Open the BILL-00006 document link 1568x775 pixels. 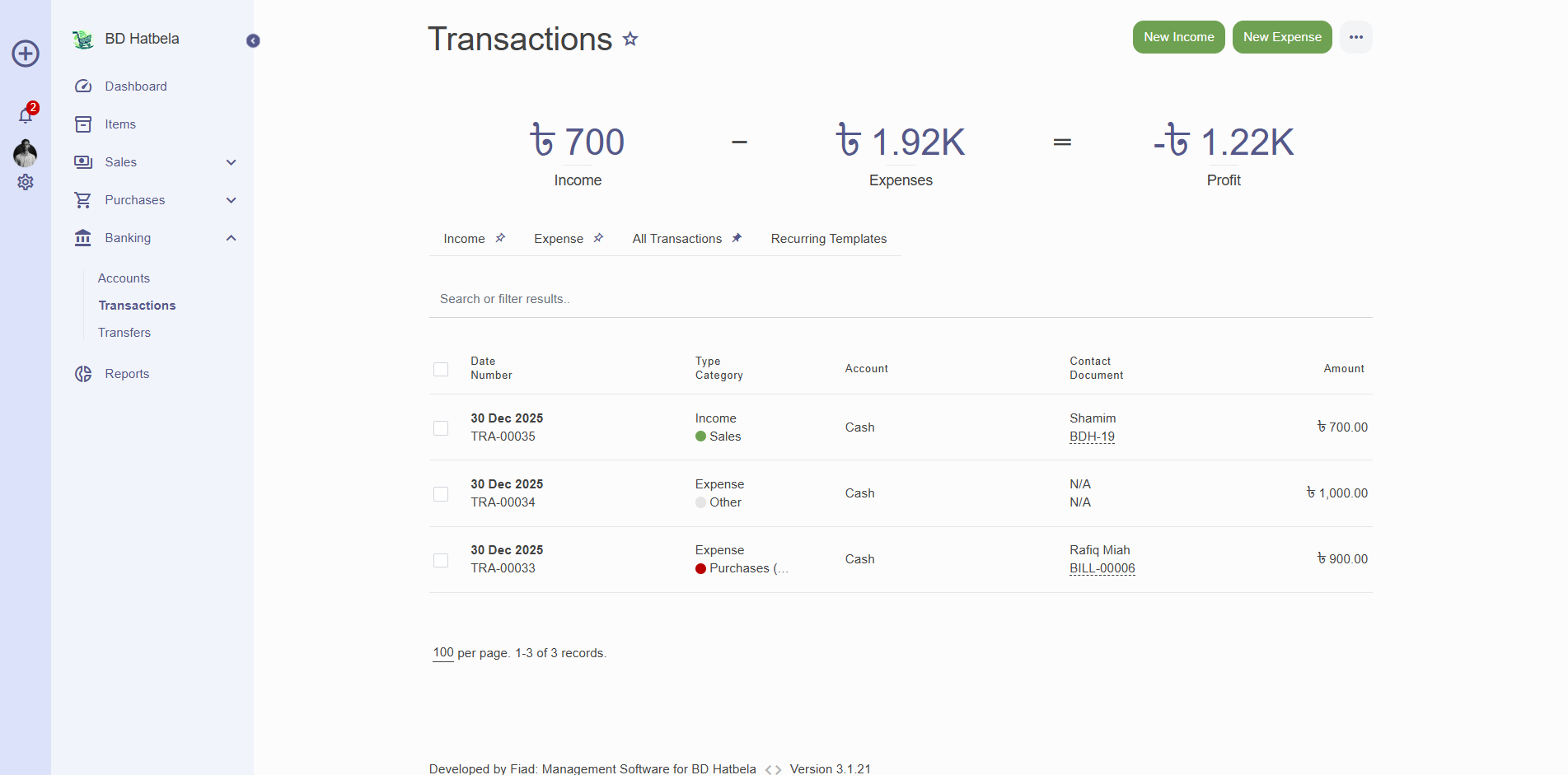[x=1102, y=568]
